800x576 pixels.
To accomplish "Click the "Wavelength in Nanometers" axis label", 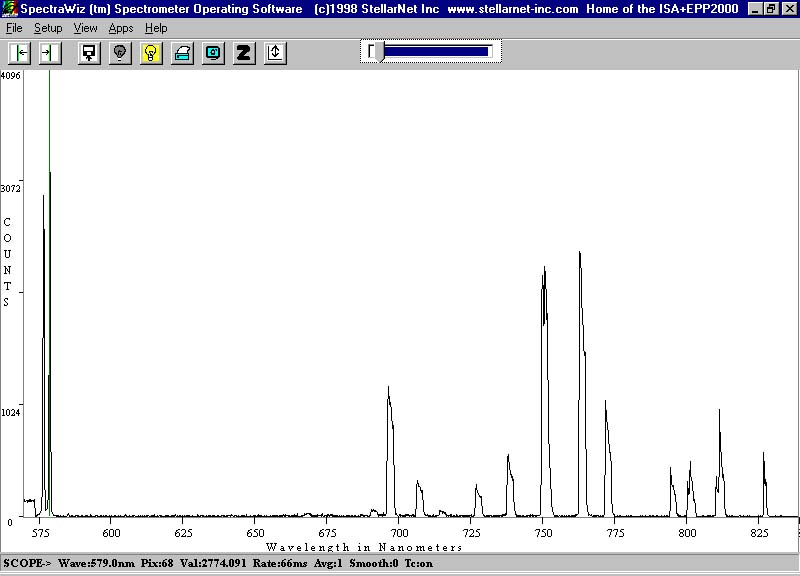I will click(364, 547).
